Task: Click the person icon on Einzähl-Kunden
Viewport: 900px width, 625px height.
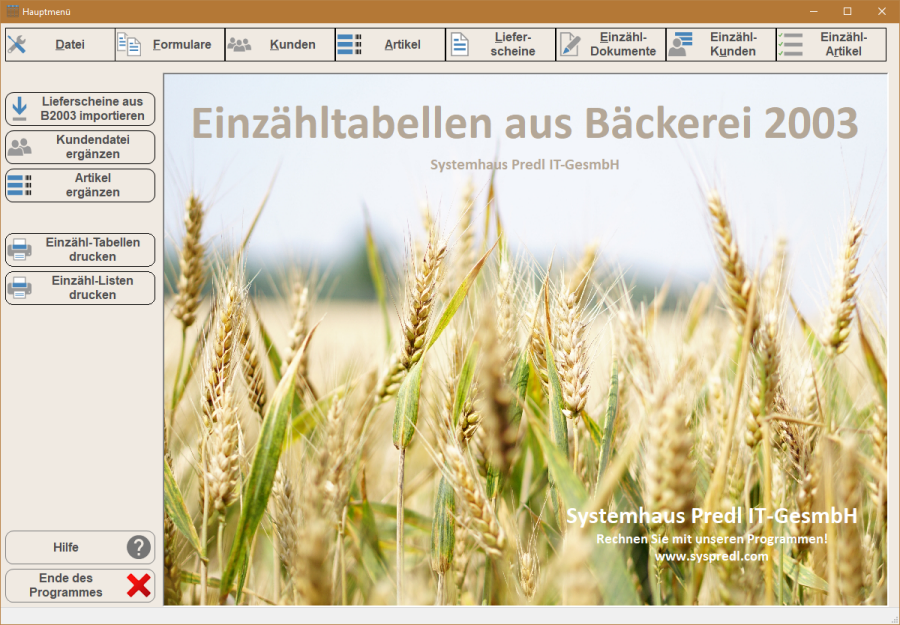Action: coord(681,44)
